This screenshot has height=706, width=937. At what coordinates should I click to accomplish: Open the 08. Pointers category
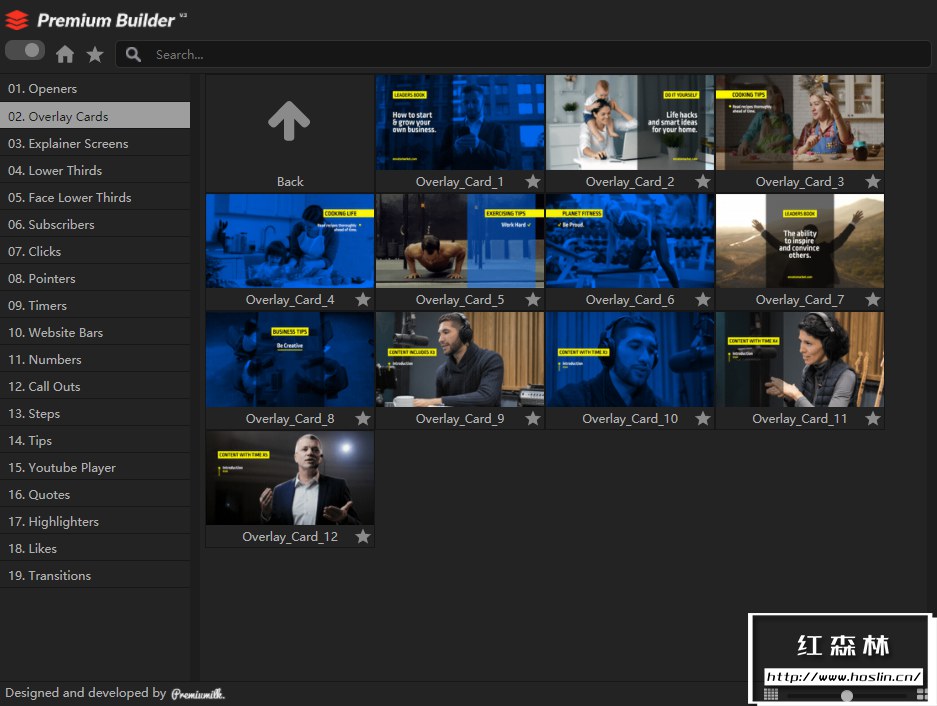click(95, 278)
